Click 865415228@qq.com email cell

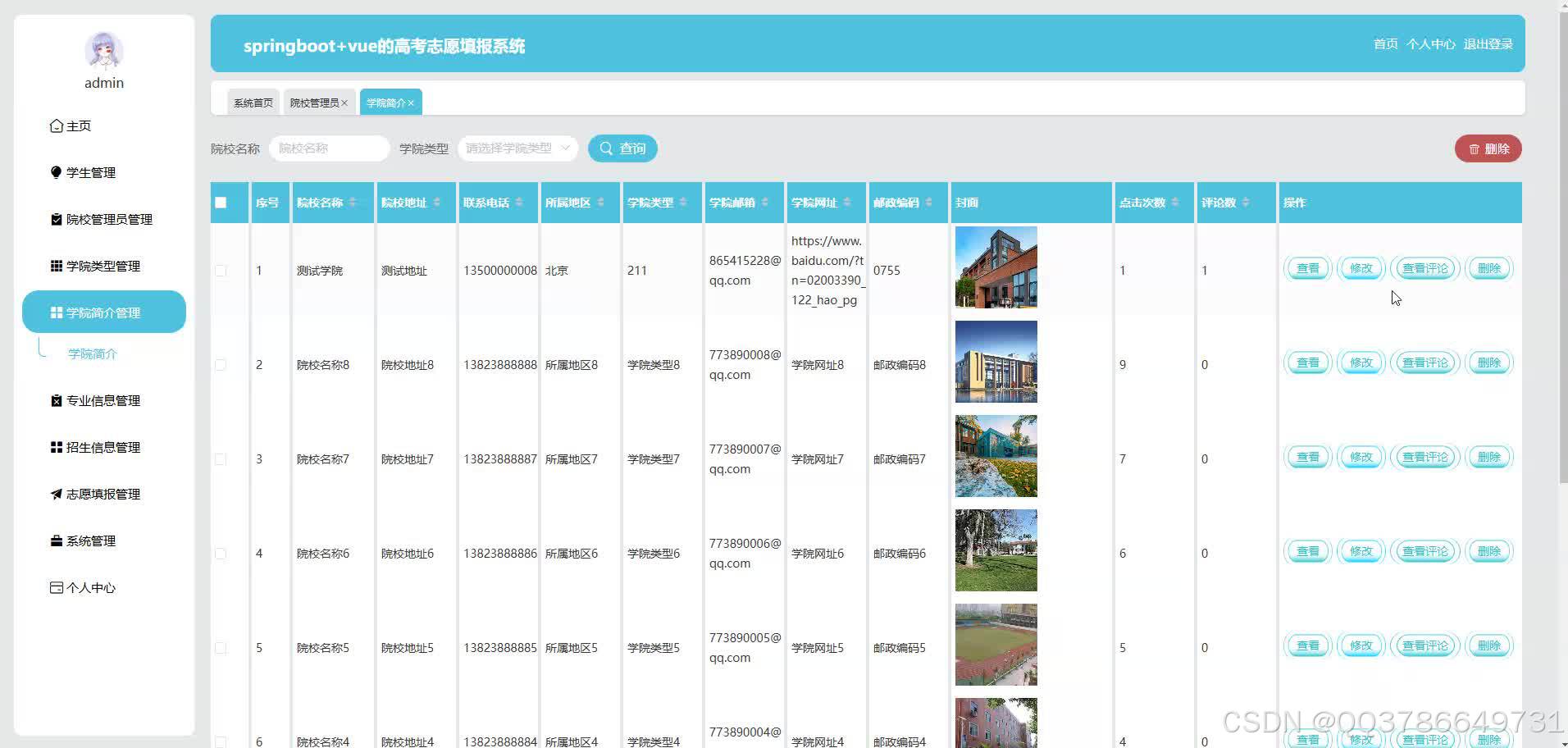coord(745,271)
